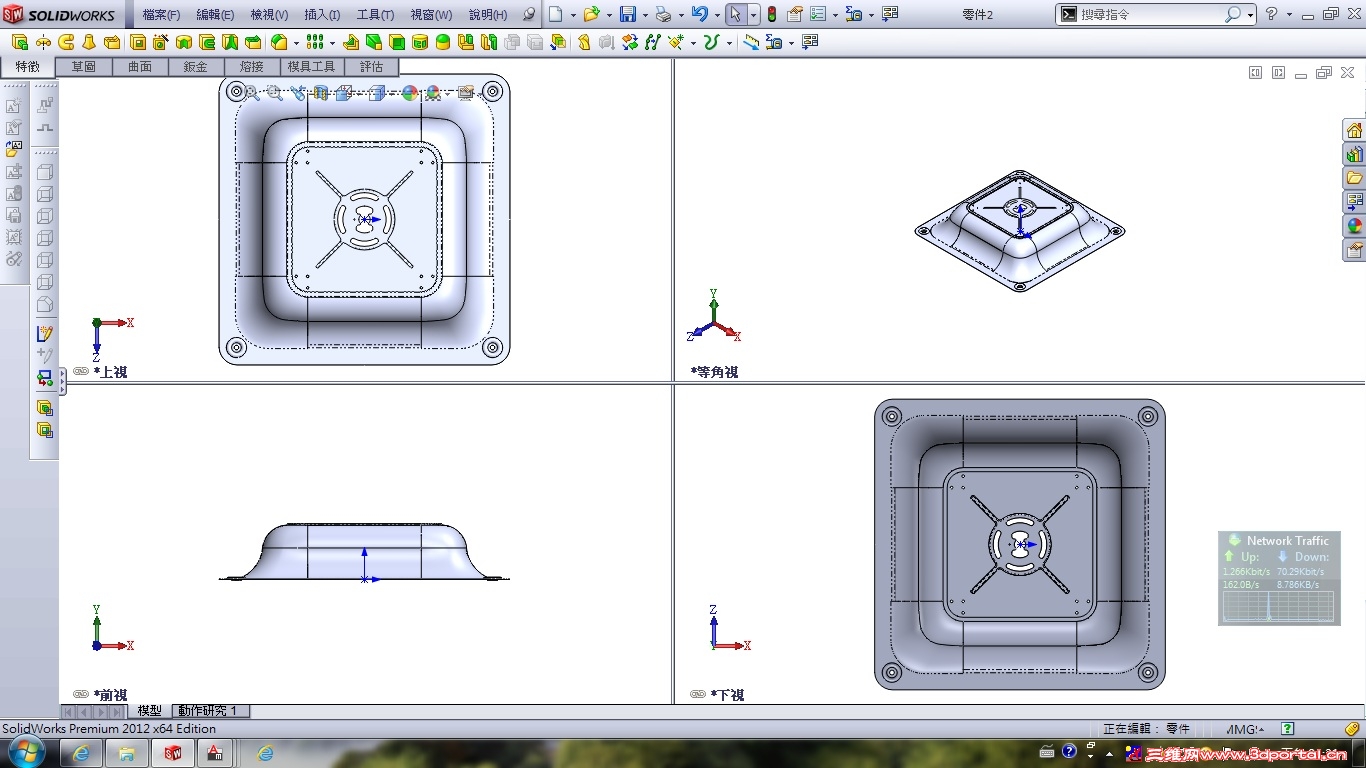The width and height of the screenshot is (1366, 768).
Task: Switch to the 鈑金 tab
Action: pyautogui.click(x=196, y=67)
